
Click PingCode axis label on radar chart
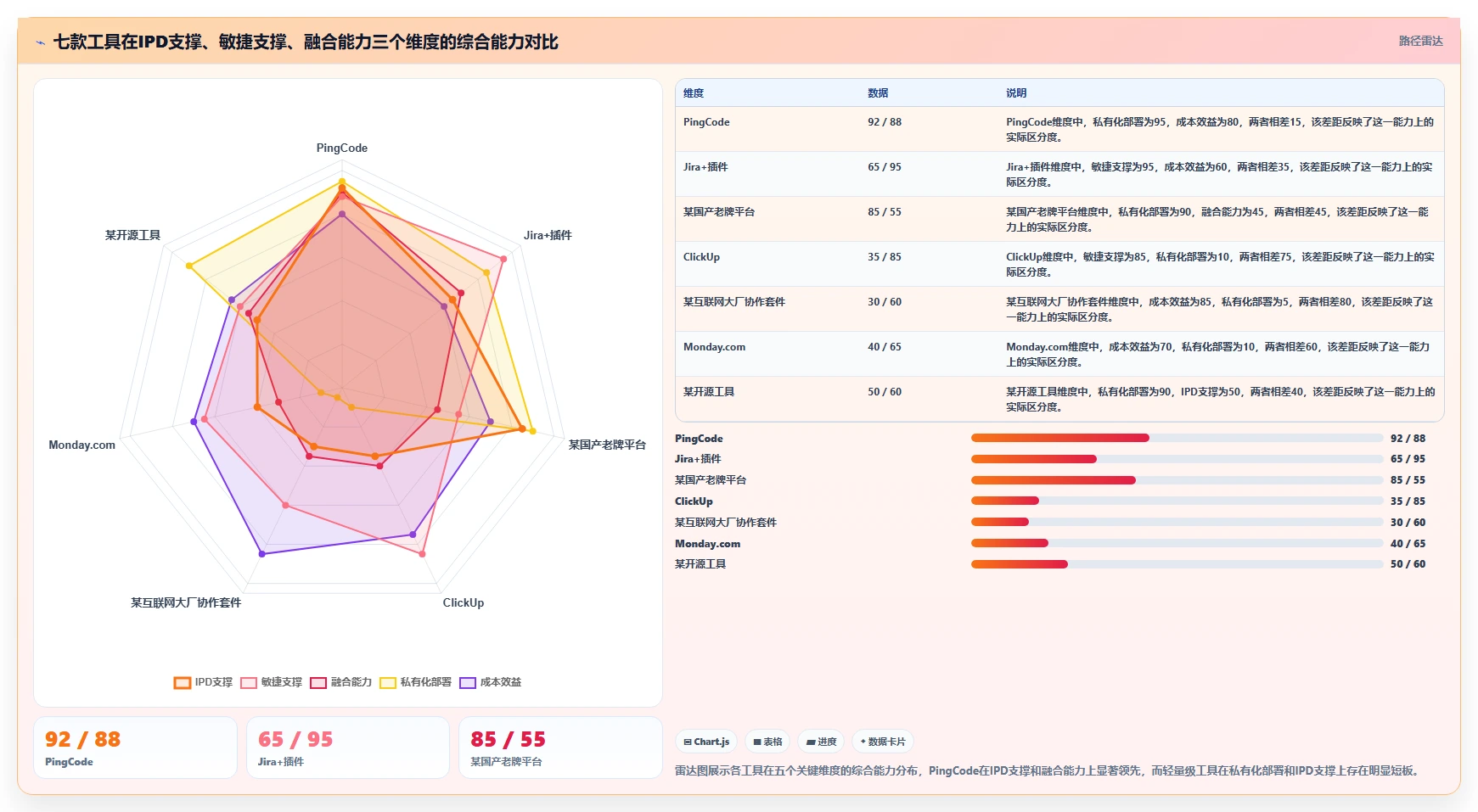coord(342,148)
